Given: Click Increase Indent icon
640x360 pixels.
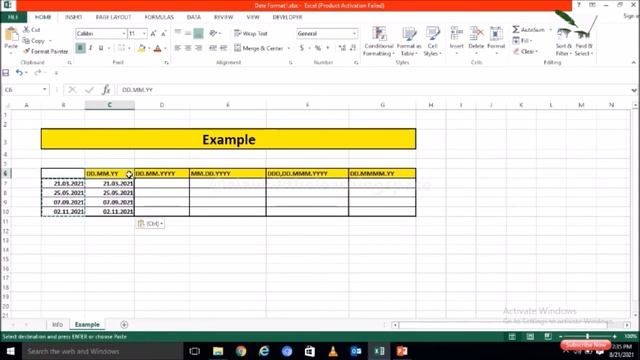Looking at the screenshot, I should pos(223,48).
